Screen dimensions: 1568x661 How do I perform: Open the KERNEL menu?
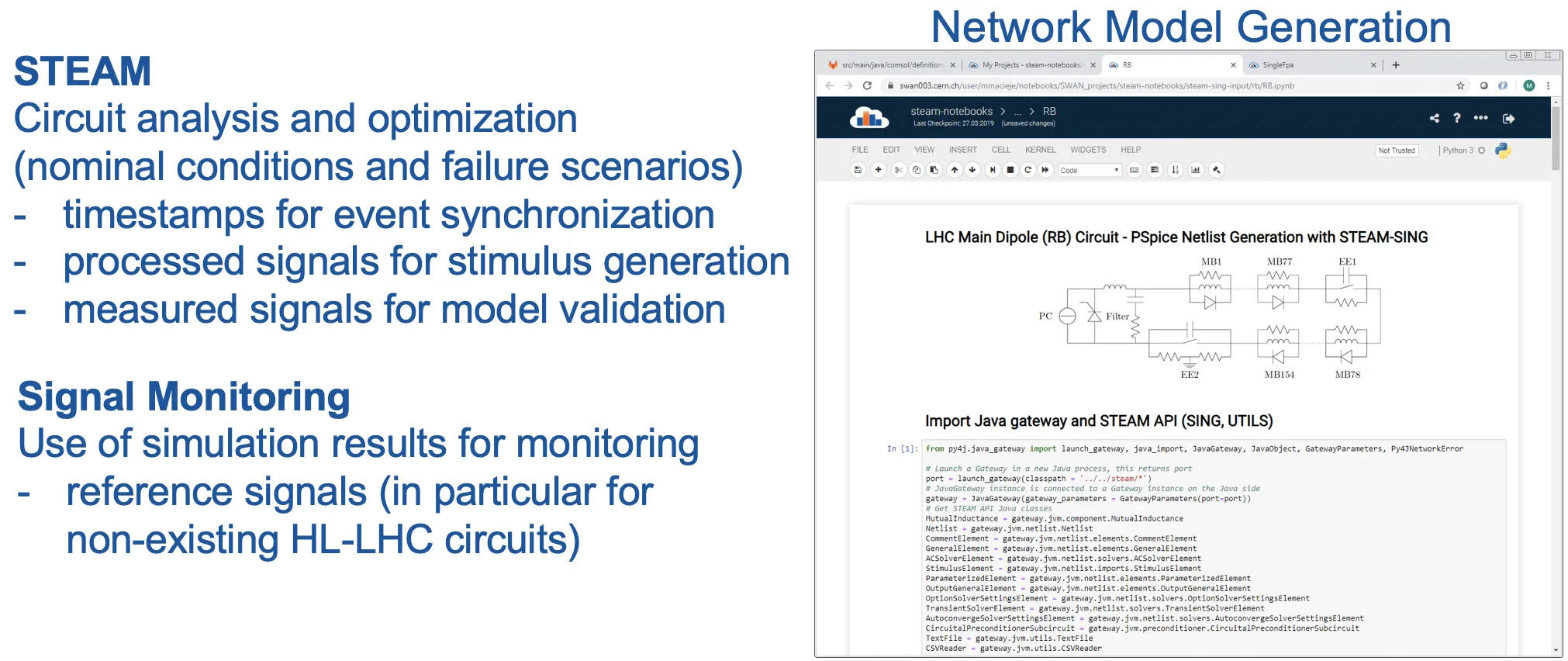click(x=1041, y=150)
